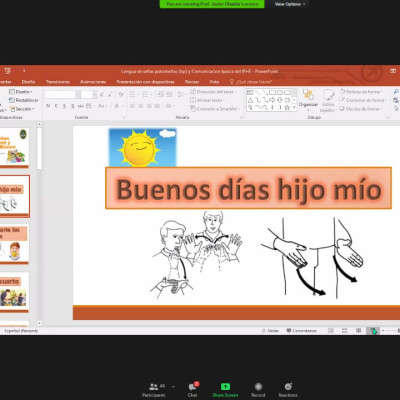Viewport: 400px width, 400px height.
Task: Click the increase indent icon
Action: click(169, 95)
